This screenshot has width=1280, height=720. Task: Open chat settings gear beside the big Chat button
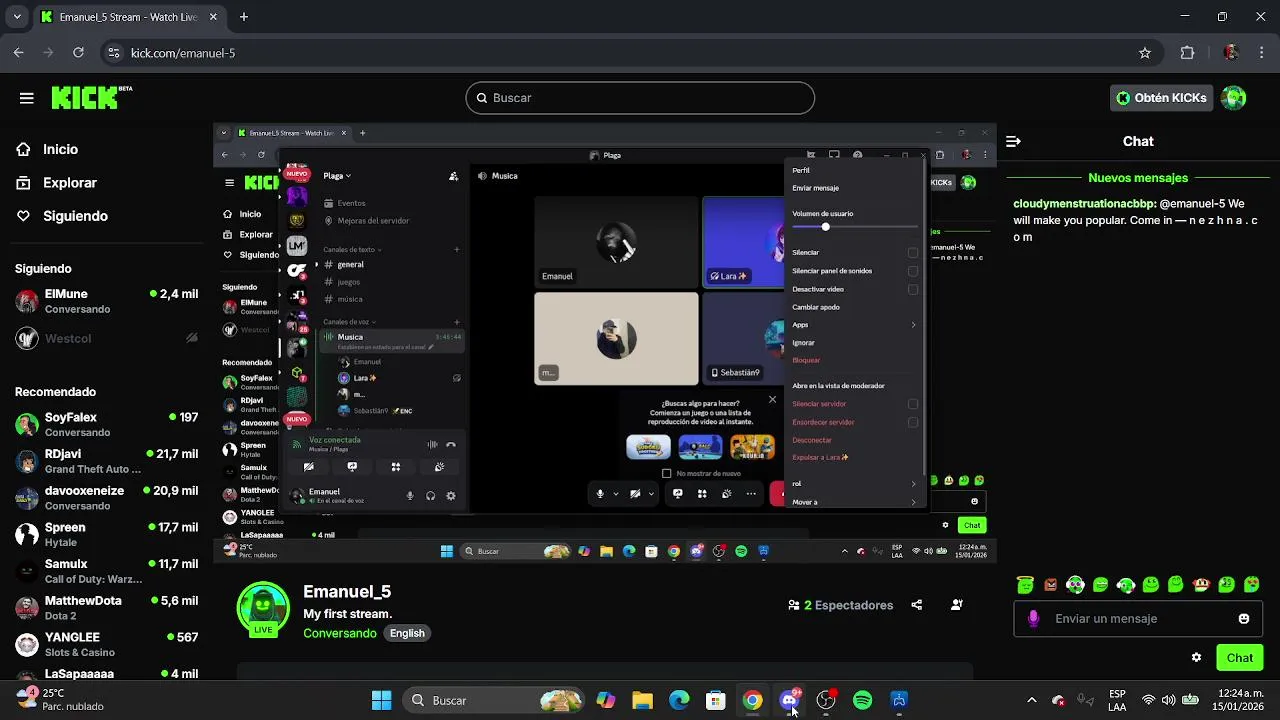[x=1196, y=657]
